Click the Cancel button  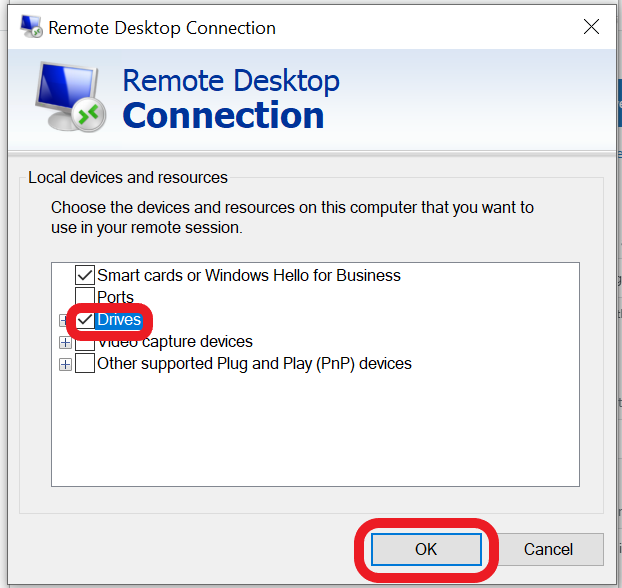[548, 549]
